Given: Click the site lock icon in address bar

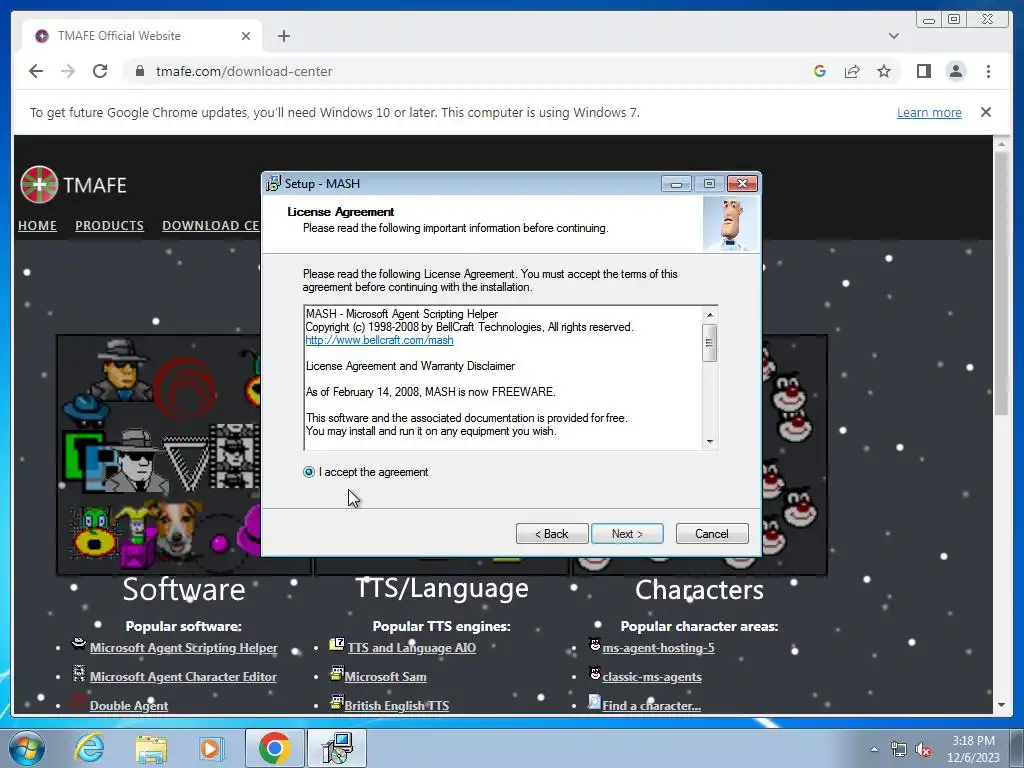Looking at the screenshot, I should pos(140,71).
